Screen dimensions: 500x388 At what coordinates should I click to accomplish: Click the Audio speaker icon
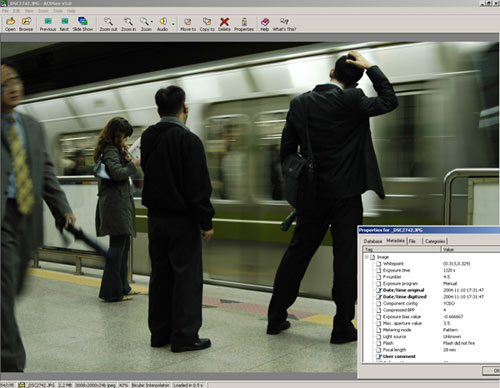click(163, 24)
